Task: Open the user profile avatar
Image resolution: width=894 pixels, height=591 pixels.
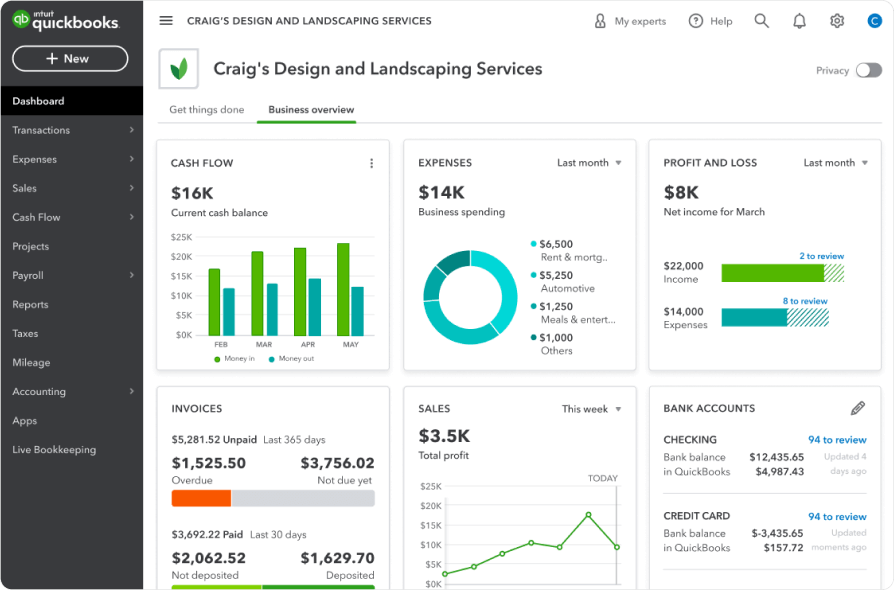Action: (x=875, y=21)
